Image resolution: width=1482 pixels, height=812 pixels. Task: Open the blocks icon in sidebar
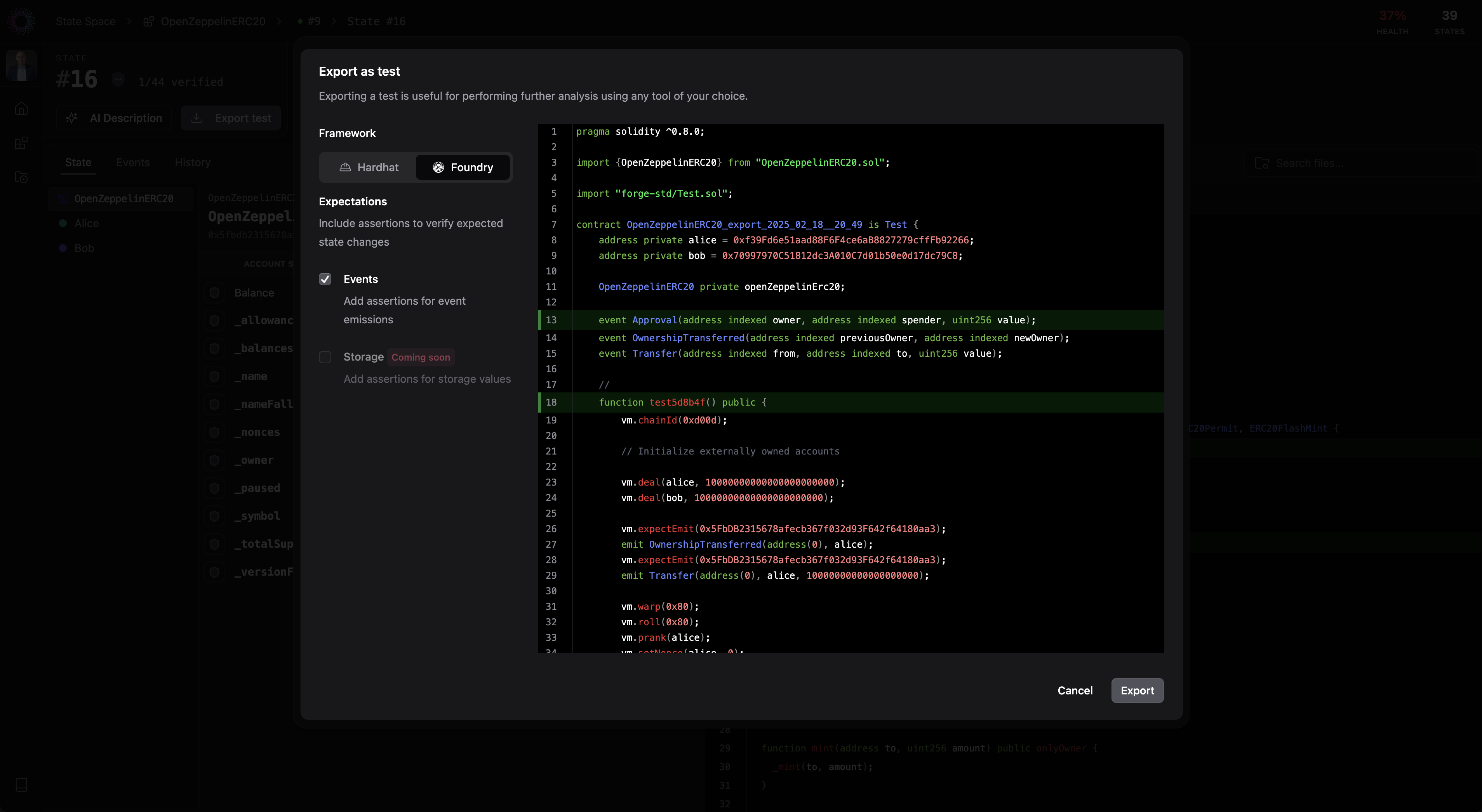pyautogui.click(x=21, y=143)
